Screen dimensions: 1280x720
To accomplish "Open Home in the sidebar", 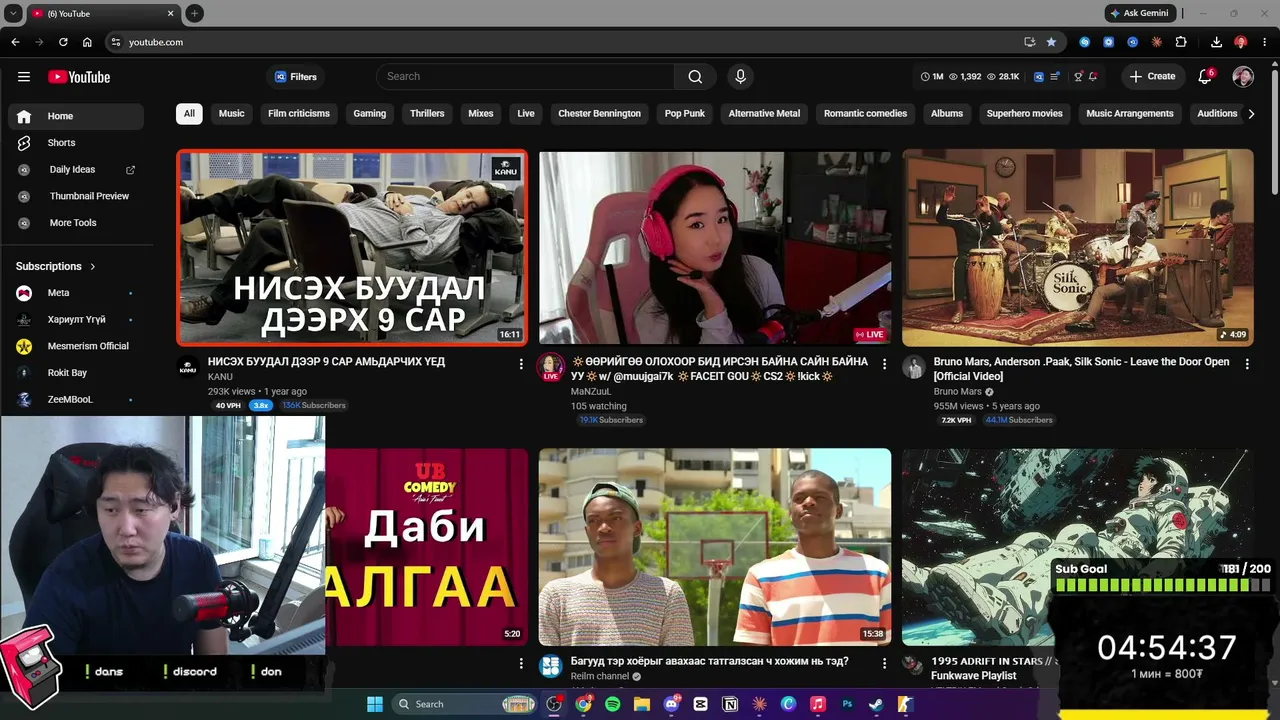I will pos(76,116).
